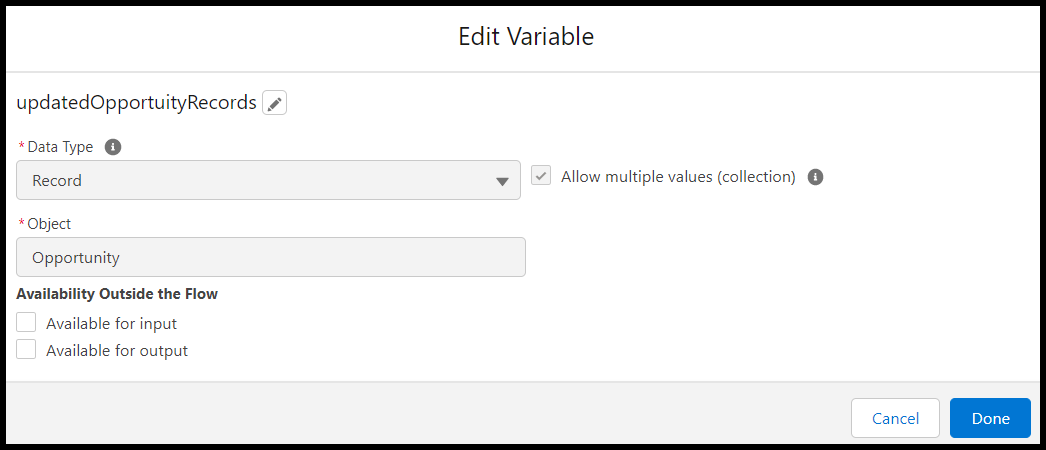Enable the Available for input checkbox

click(x=27, y=323)
